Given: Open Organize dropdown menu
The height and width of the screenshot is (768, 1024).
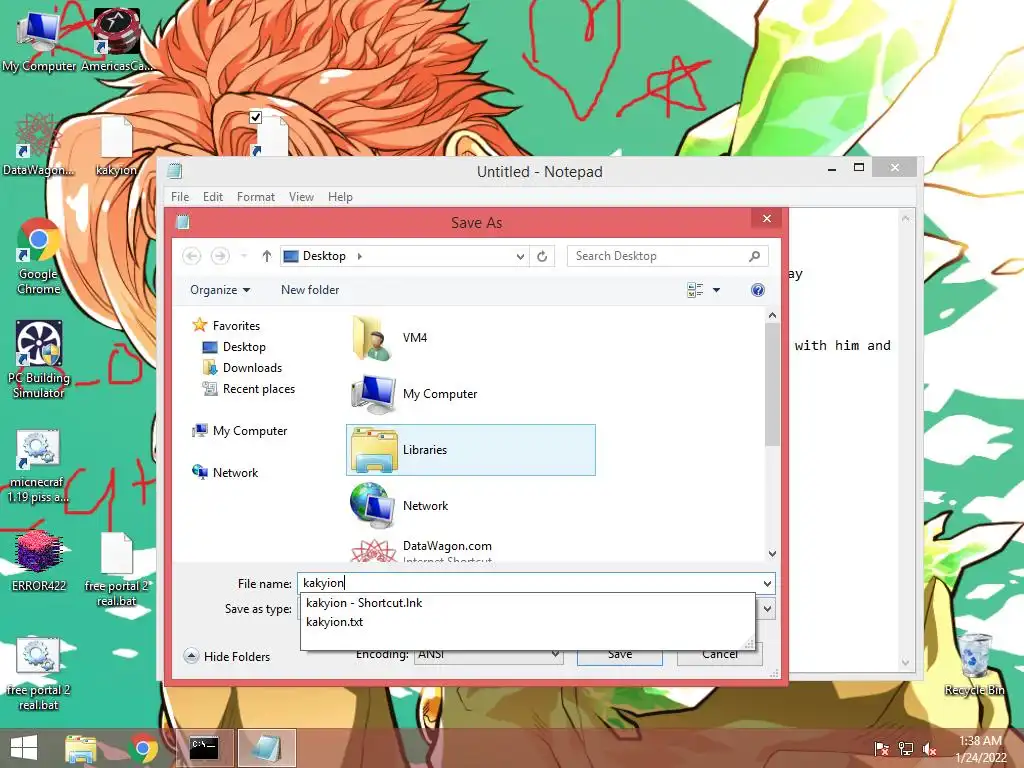Looking at the screenshot, I should click(220, 290).
